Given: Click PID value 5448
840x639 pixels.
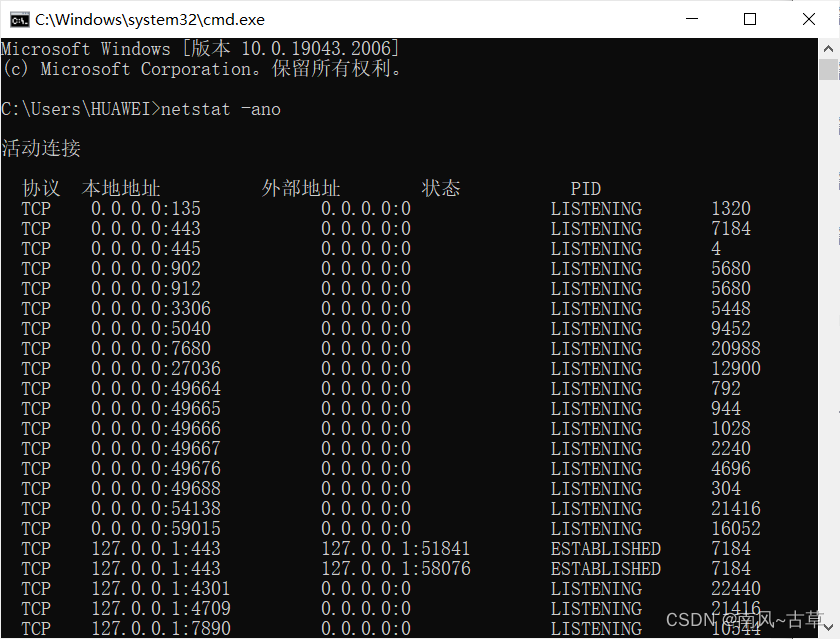Looking at the screenshot, I should click(731, 309).
